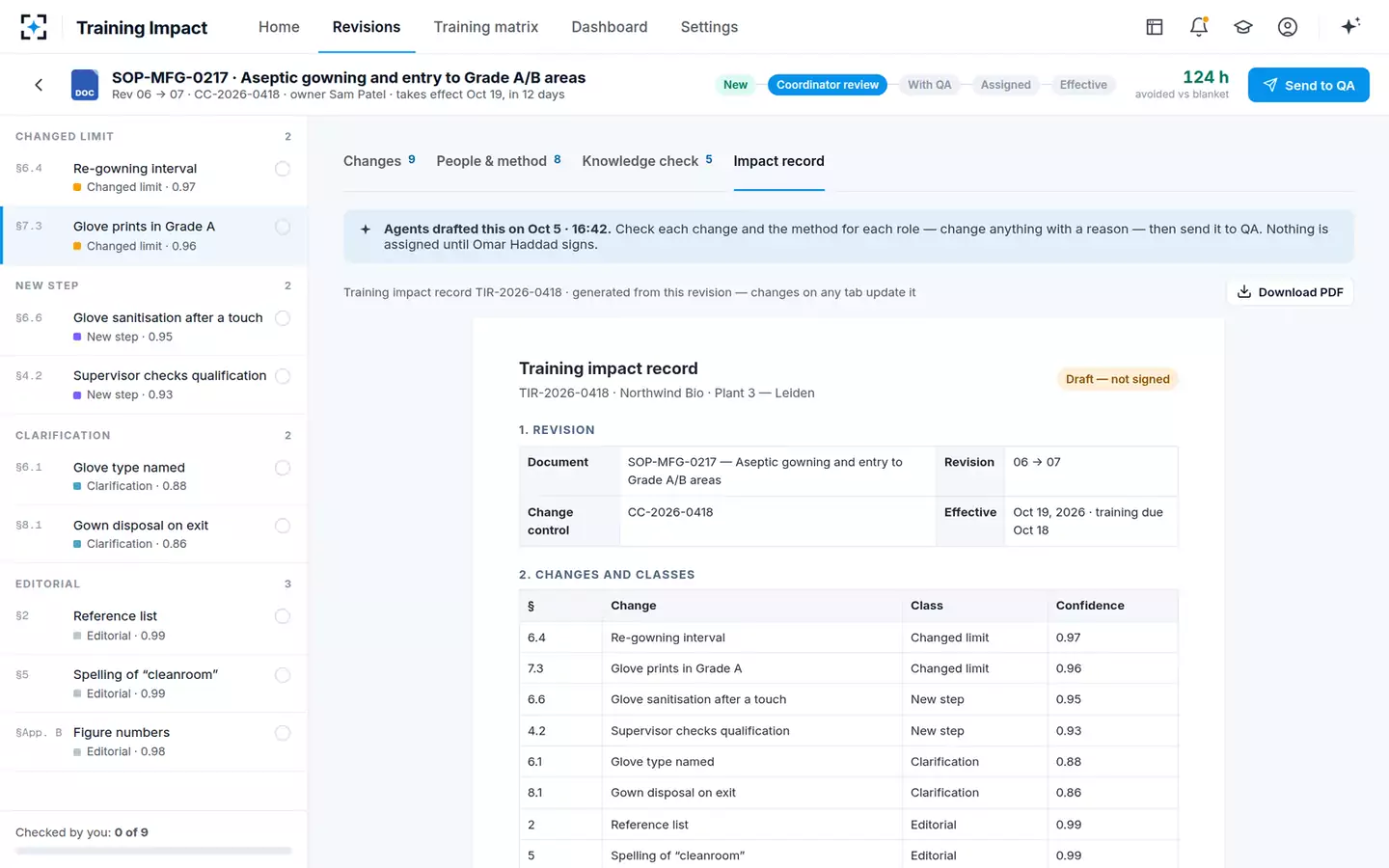Image resolution: width=1389 pixels, height=868 pixels.
Task: Go back using the left chevron arrow
Action: (x=39, y=85)
